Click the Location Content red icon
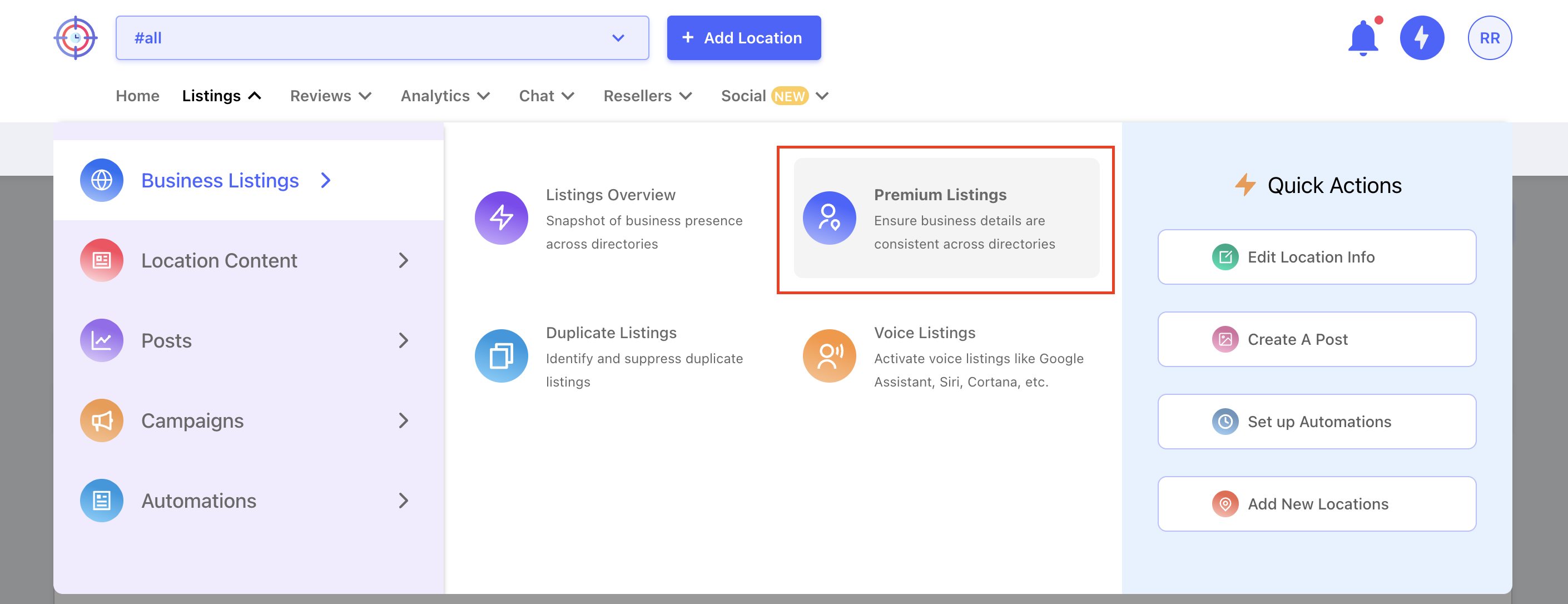The image size is (1568, 604). tap(102, 260)
